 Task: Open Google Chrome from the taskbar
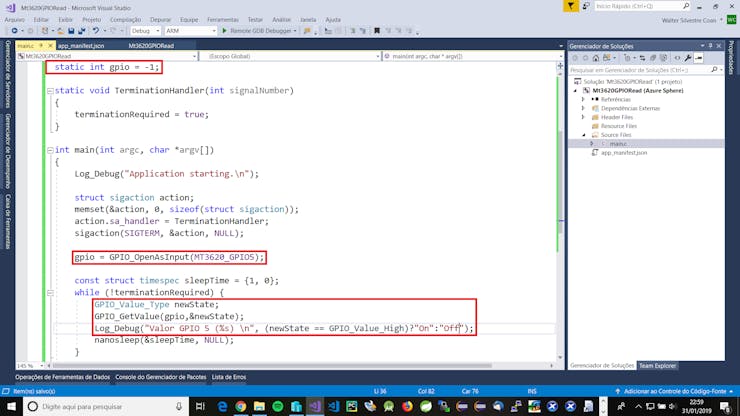(x=241, y=407)
